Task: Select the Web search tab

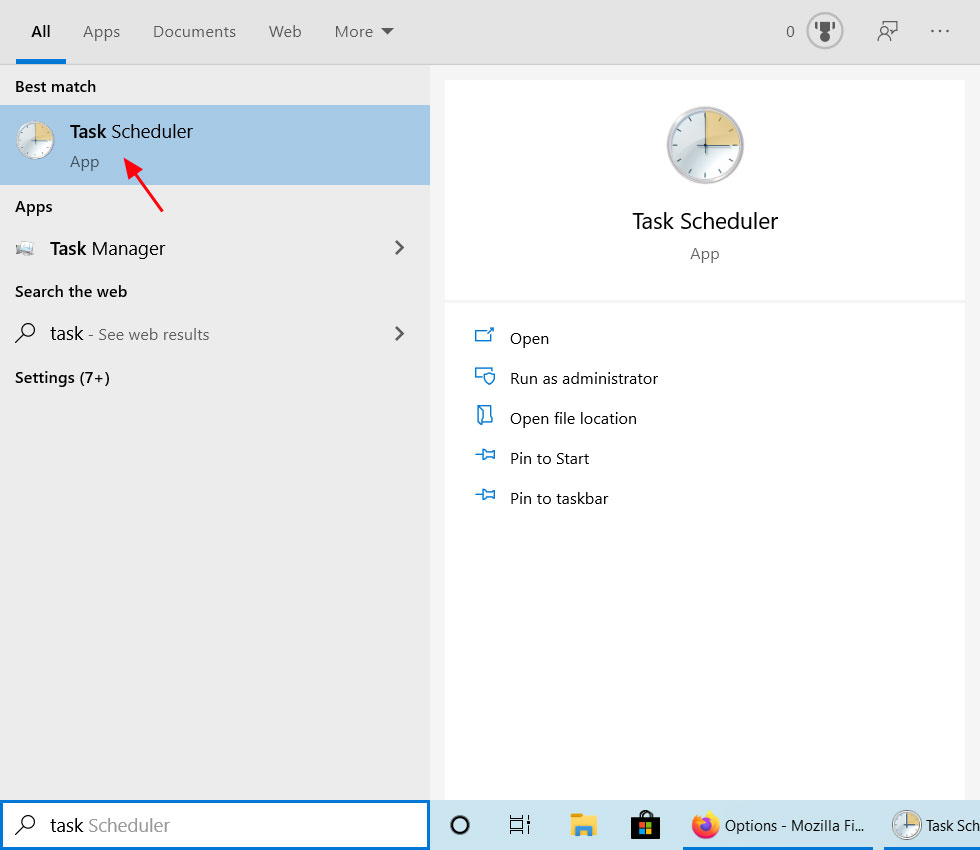Action: [x=285, y=31]
